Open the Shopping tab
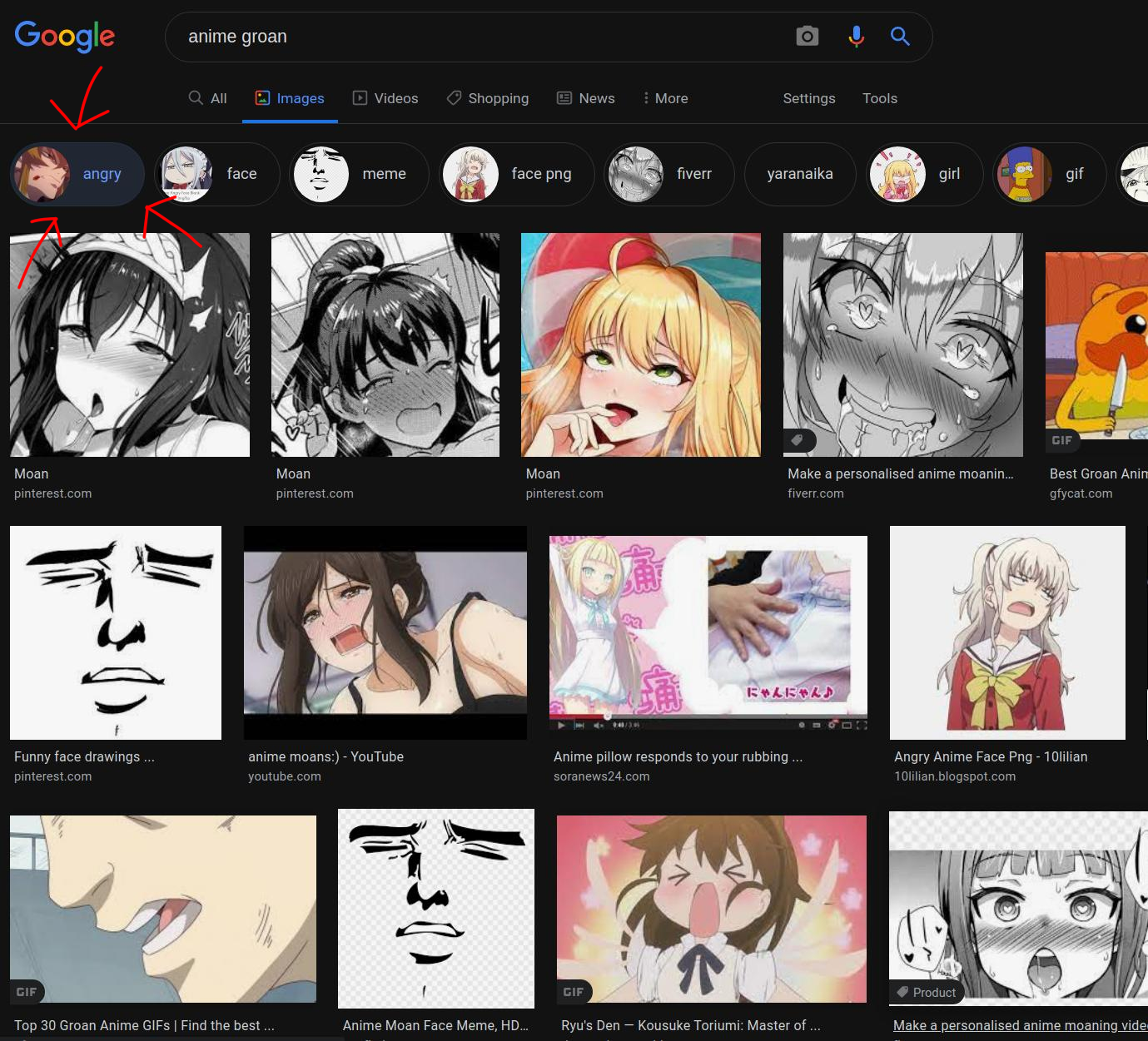Image resolution: width=1148 pixels, height=1041 pixels. [x=488, y=98]
